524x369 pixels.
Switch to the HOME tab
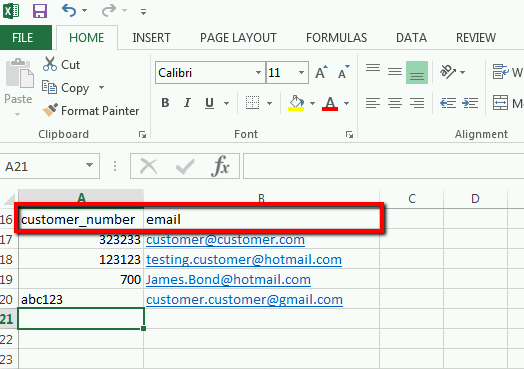(x=87, y=38)
